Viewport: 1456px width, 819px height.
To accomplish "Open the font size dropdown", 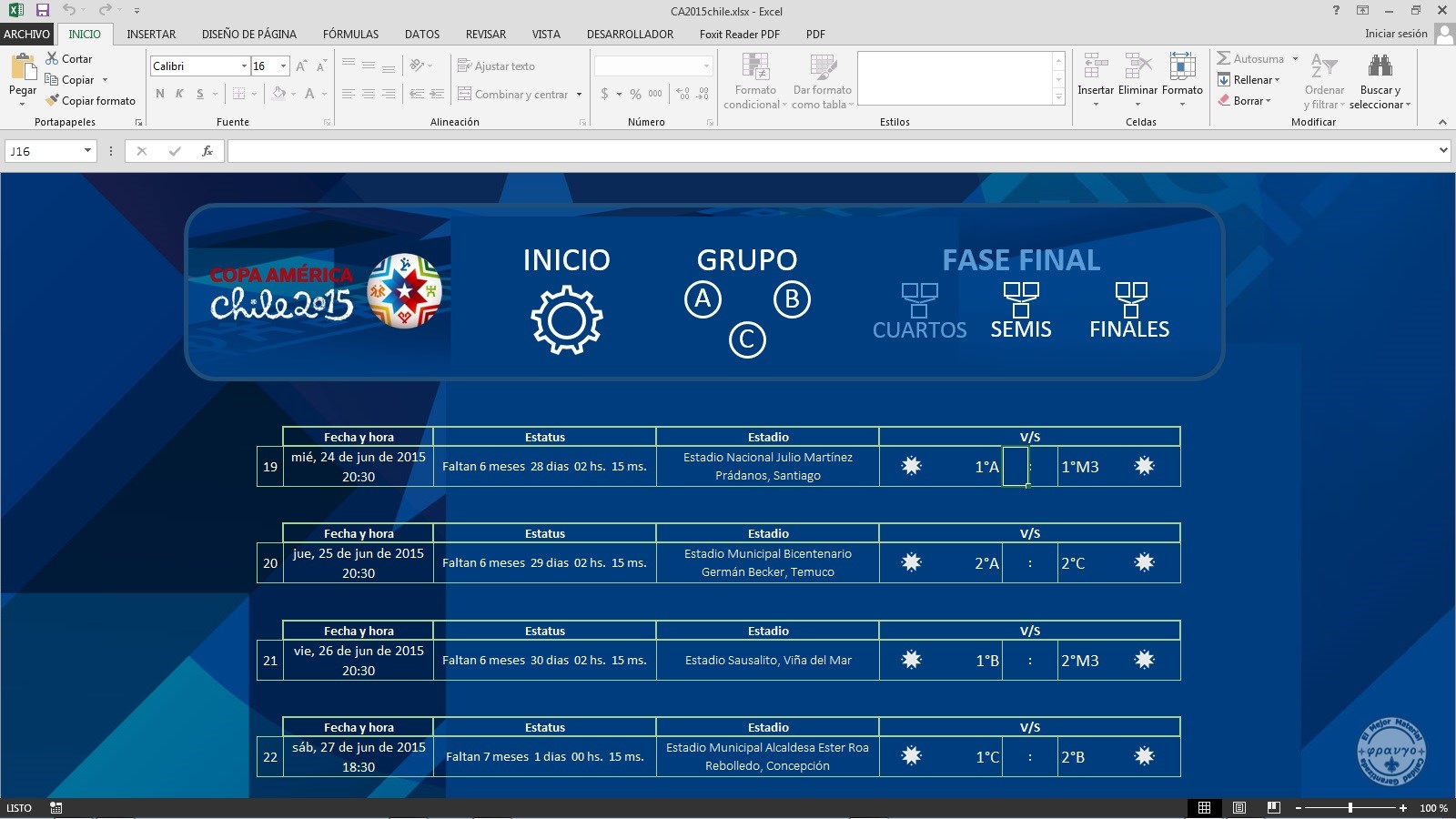I will (283, 66).
